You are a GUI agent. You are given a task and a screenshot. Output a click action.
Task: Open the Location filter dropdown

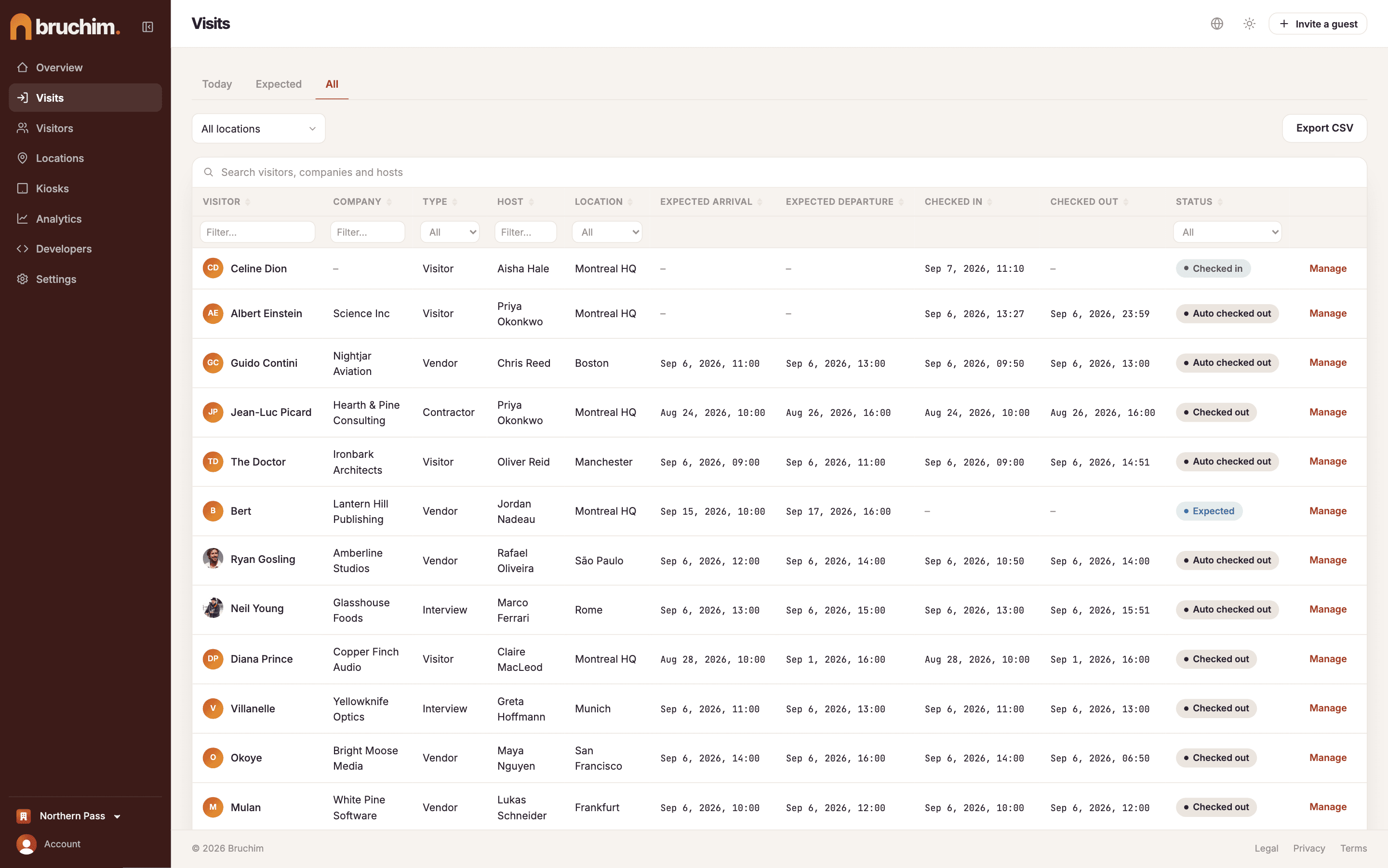[x=607, y=232]
